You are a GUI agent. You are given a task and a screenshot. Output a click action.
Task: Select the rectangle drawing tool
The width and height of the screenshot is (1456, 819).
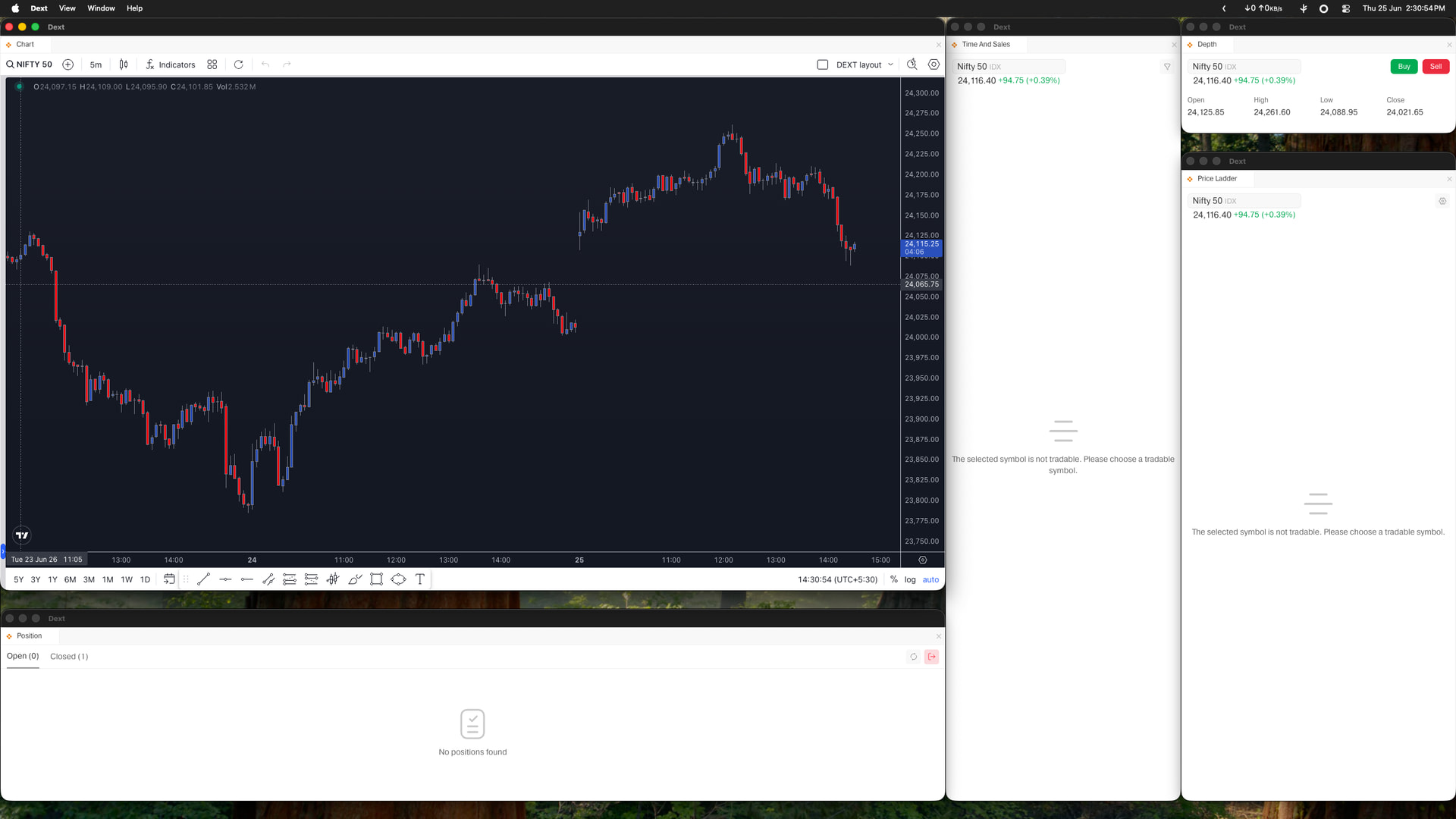pyautogui.click(x=376, y=579)
